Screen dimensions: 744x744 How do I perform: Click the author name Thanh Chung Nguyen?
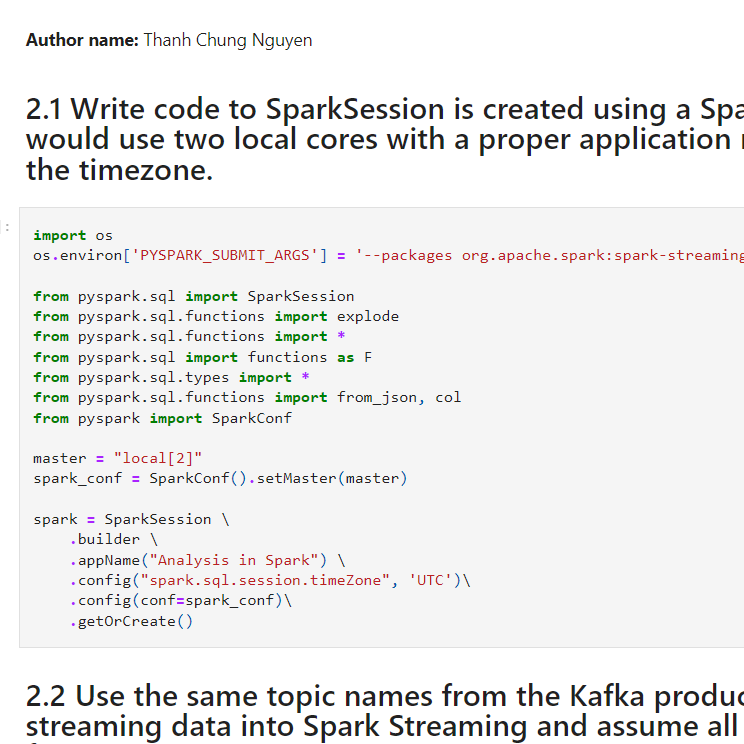pos(227,40)
